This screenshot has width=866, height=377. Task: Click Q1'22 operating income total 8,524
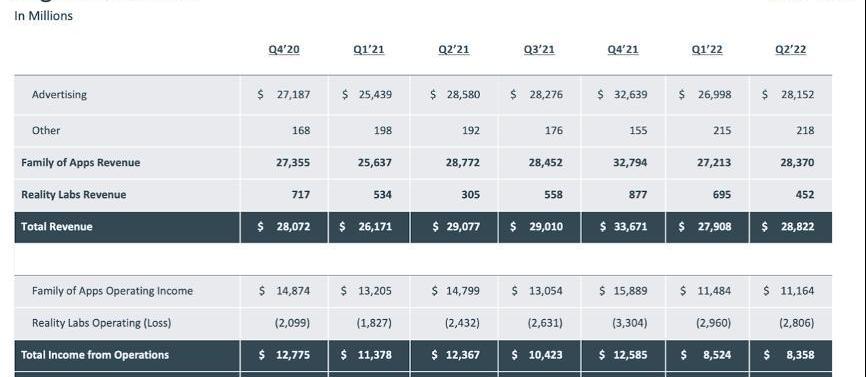pos(714,354)
